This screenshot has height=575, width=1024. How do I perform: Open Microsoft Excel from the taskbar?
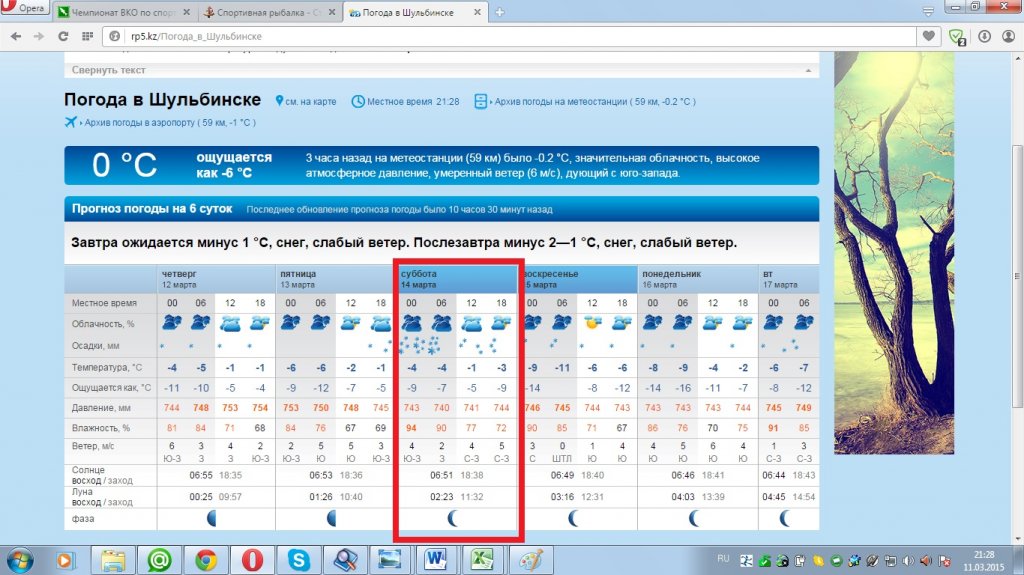point(482,559)
